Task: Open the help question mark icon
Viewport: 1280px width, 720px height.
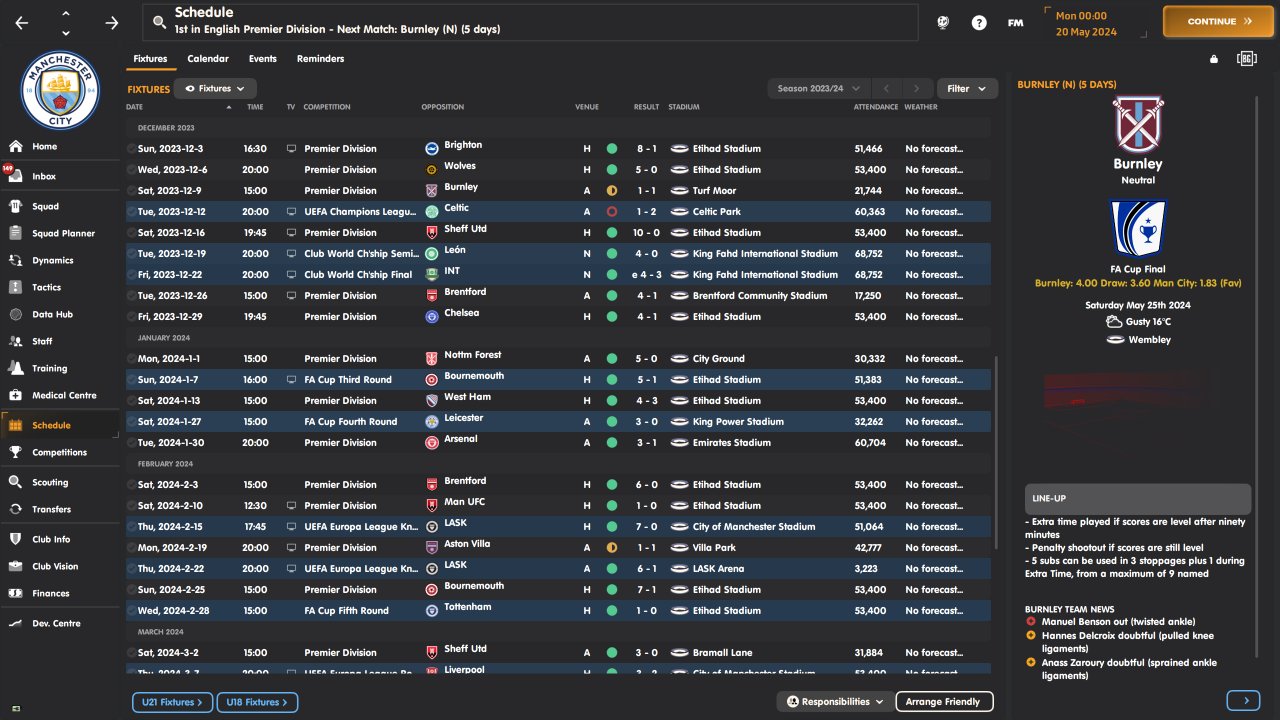Action: 979,22
